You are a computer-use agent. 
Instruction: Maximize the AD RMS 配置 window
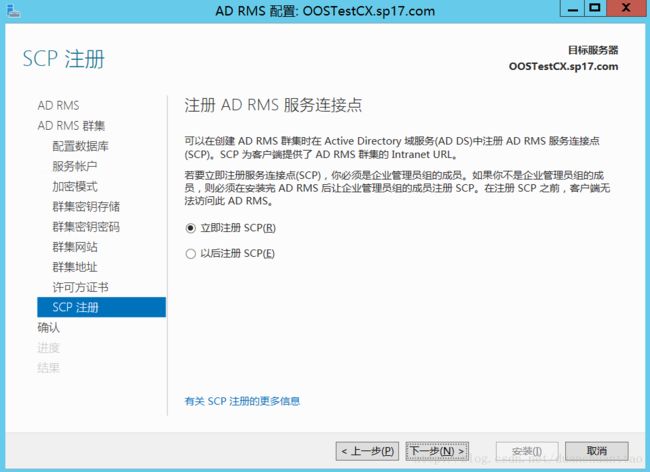tap(595, 8)
